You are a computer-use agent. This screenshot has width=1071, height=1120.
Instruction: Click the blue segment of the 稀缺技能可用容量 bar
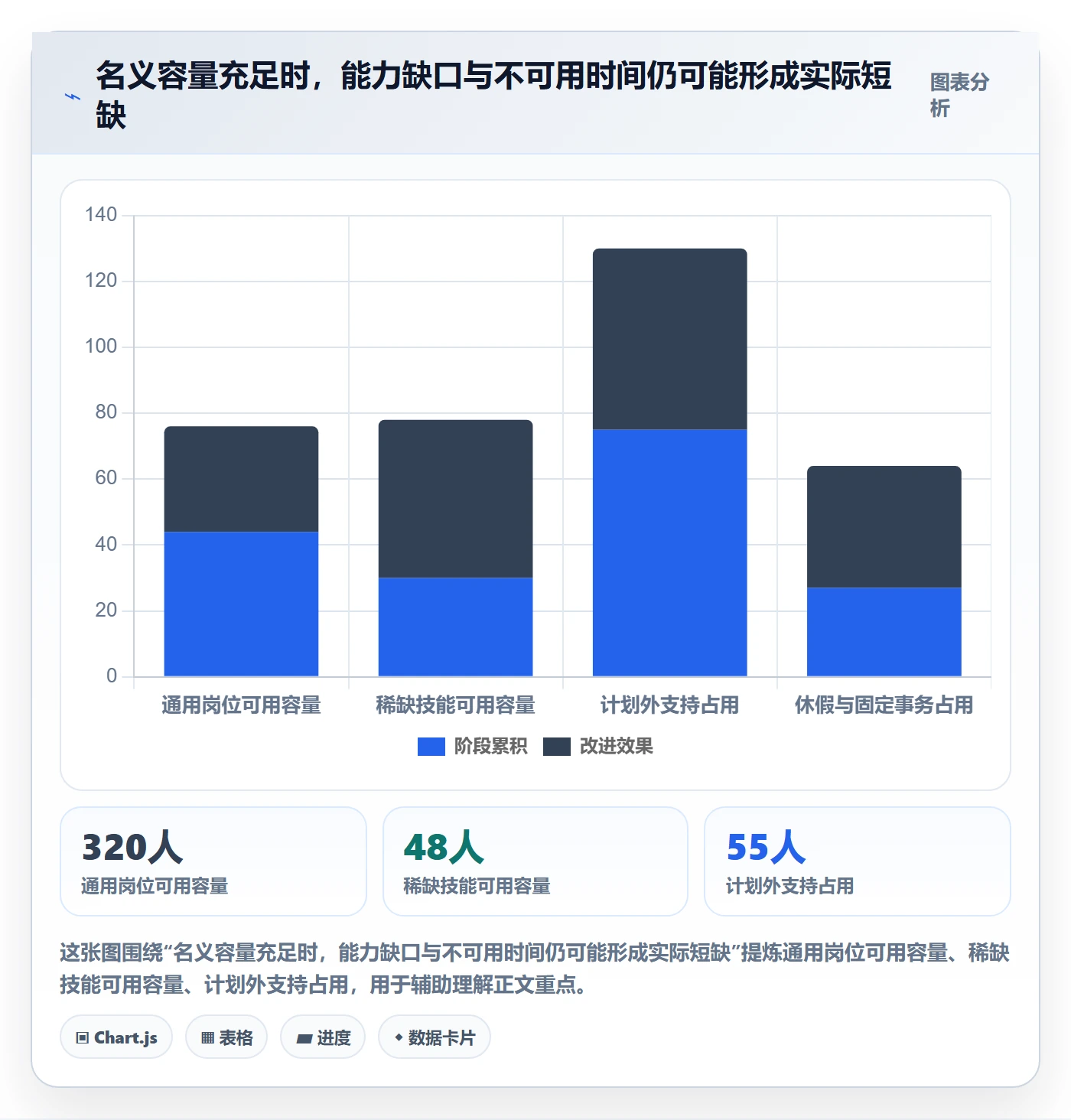pyautogui.click(x=455, y=627)
